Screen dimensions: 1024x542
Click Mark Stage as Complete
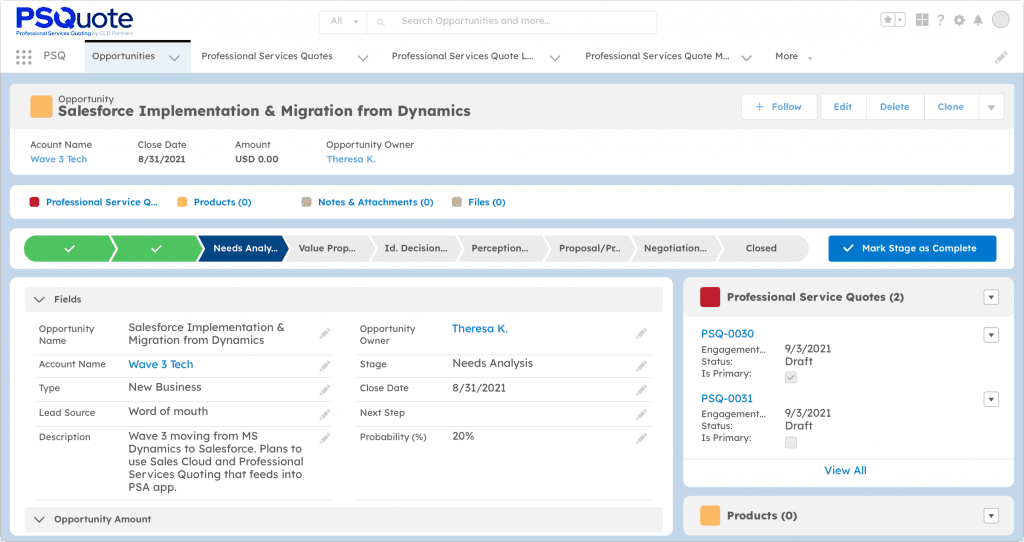pos(912,249)
